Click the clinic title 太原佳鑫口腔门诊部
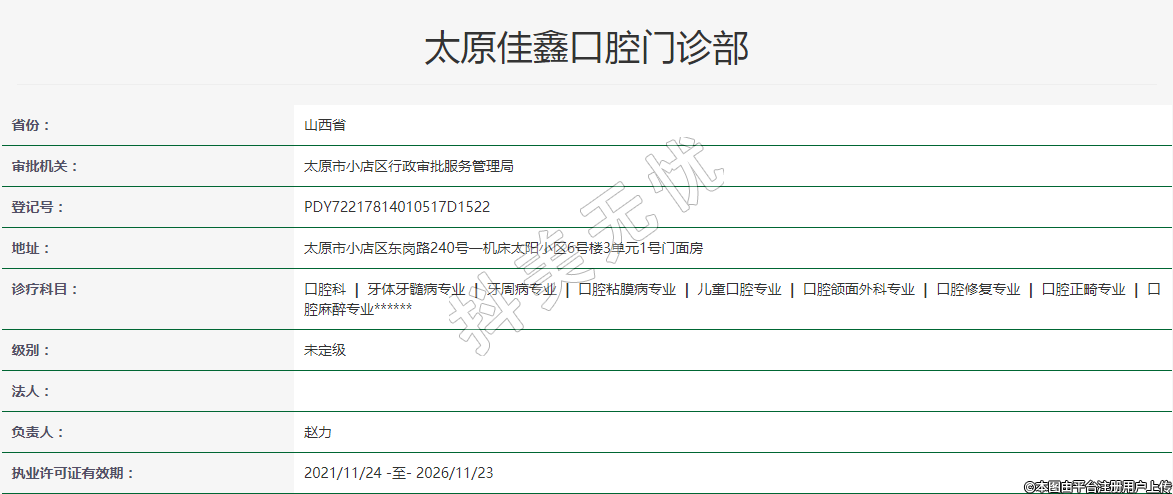 pos(586,48)
